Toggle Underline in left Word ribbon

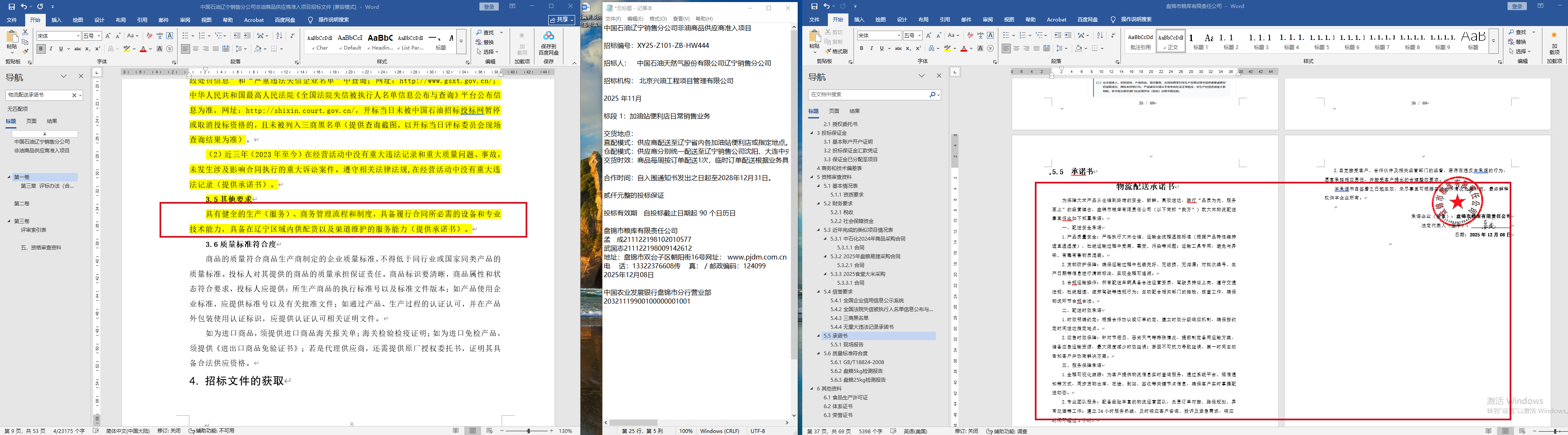61,49
